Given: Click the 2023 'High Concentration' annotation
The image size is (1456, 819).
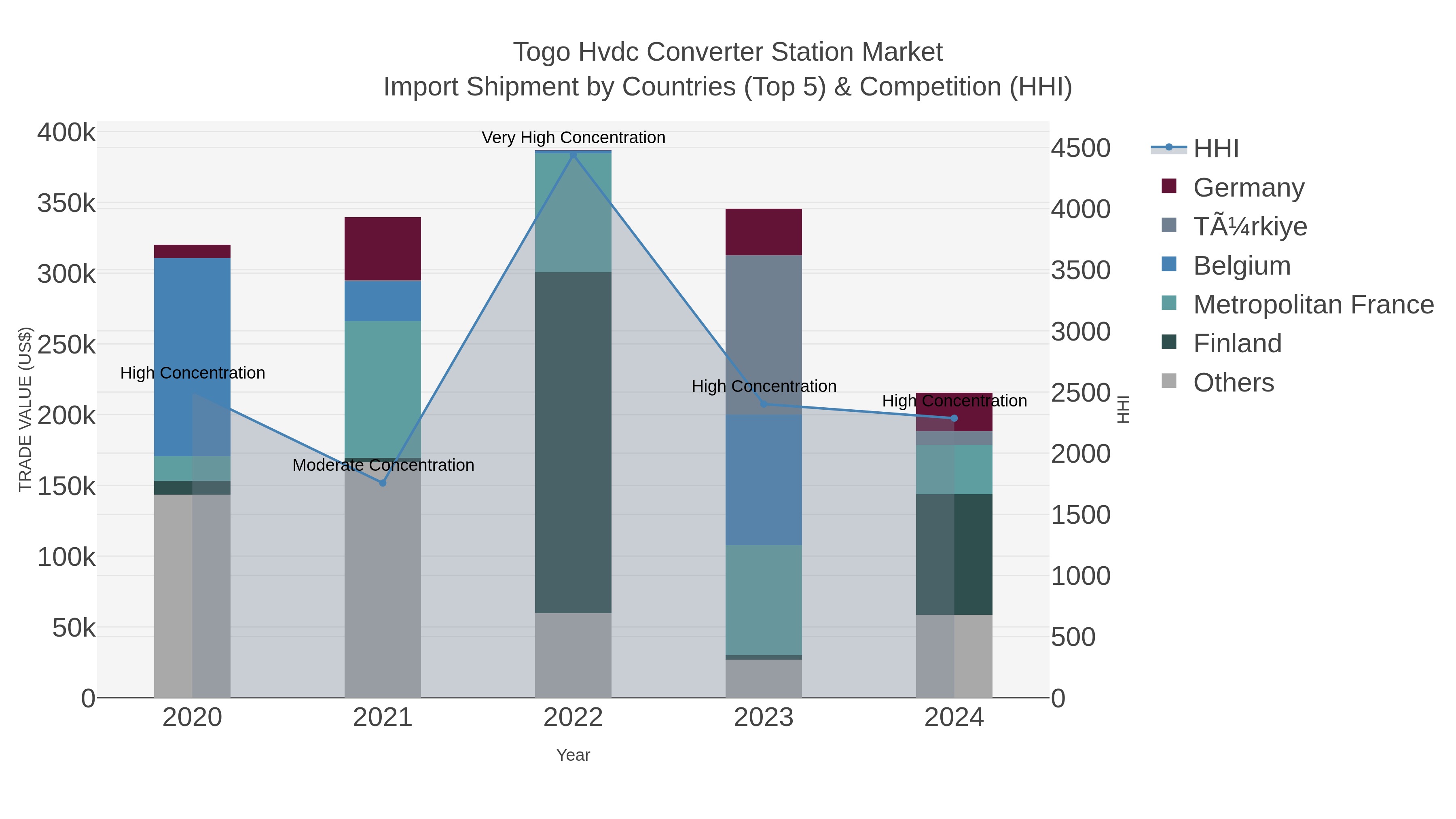Looking at the screenshot, I should [764, 387].
